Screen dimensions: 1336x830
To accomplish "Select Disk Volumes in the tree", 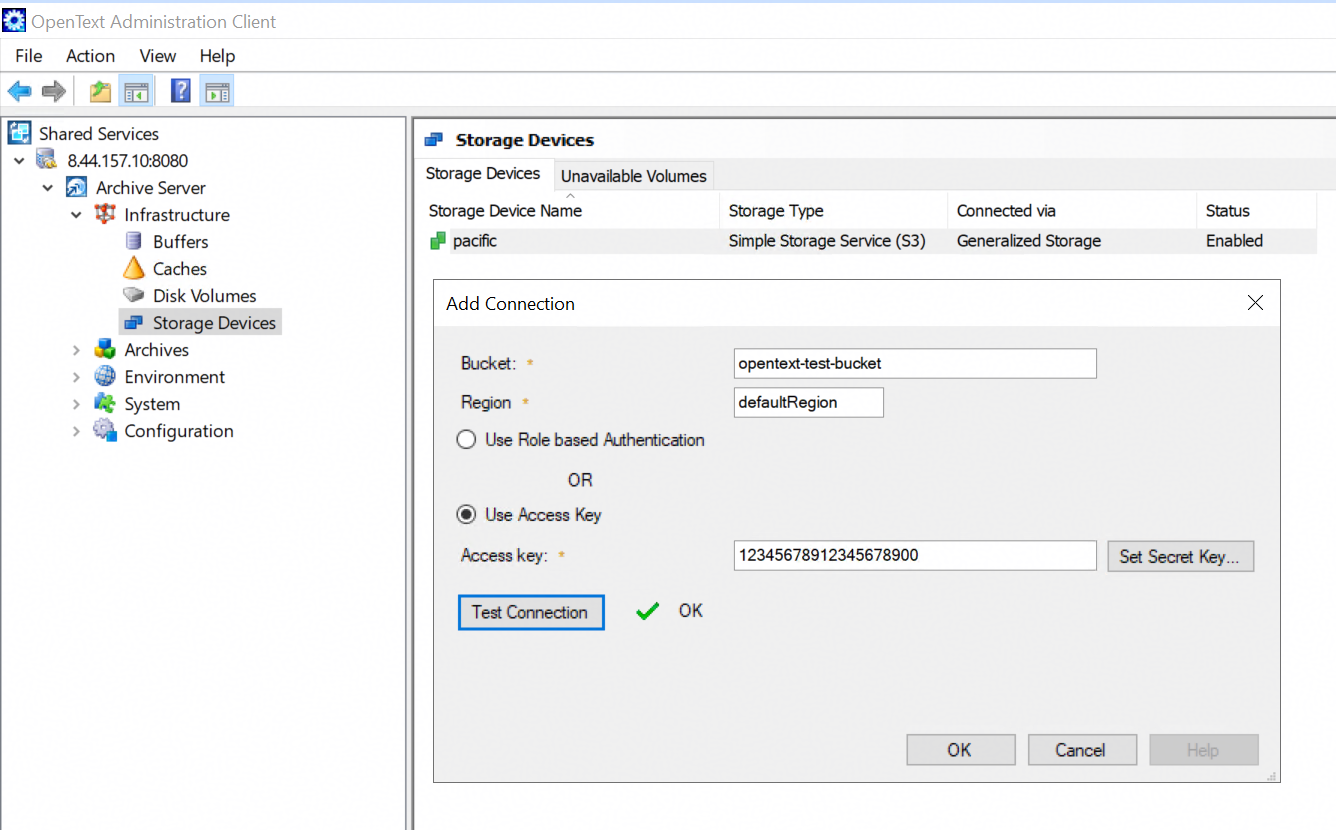I will 205,295.
